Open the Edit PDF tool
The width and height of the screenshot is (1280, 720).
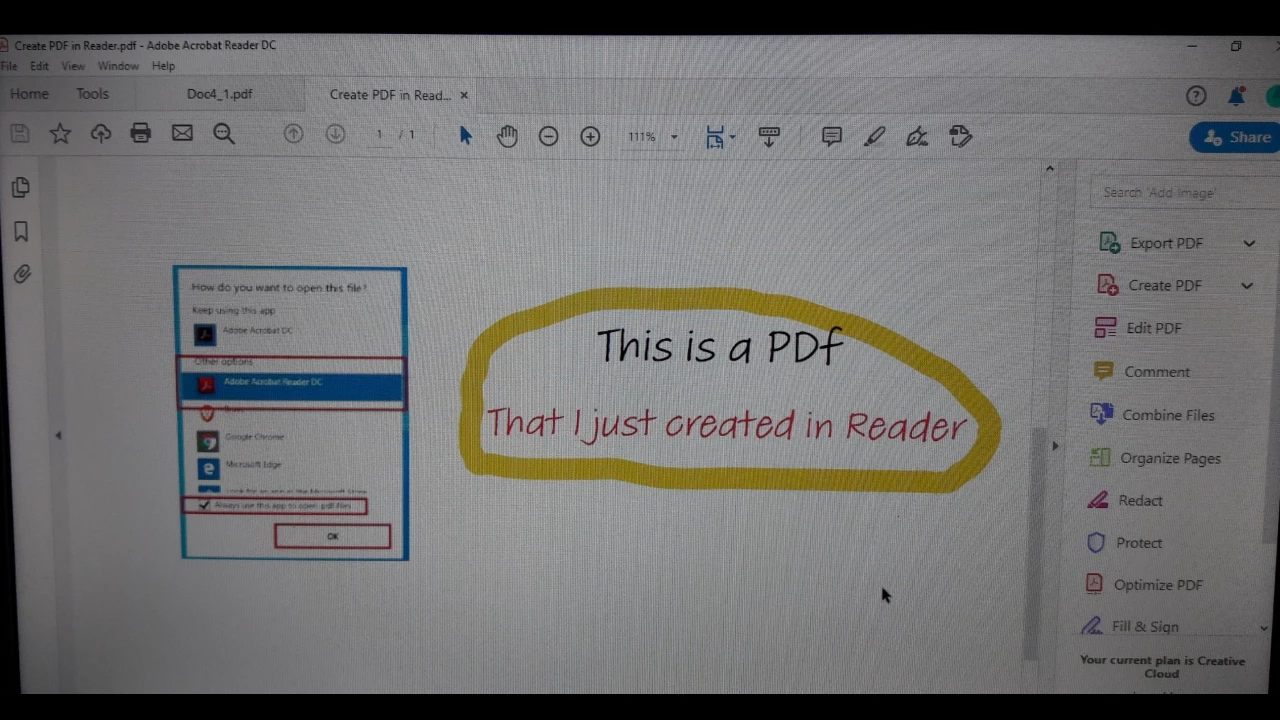tap(1138, 328)
